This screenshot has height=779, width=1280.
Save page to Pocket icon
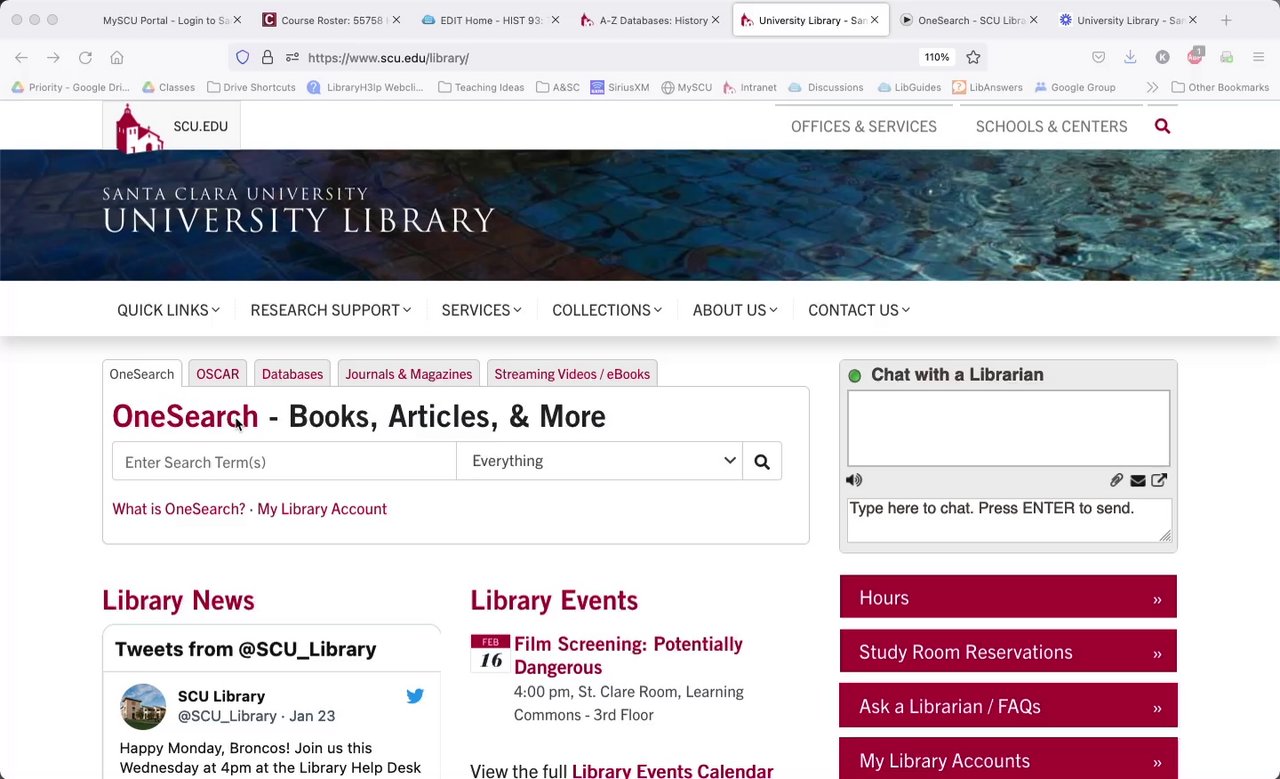[1098, 58]
